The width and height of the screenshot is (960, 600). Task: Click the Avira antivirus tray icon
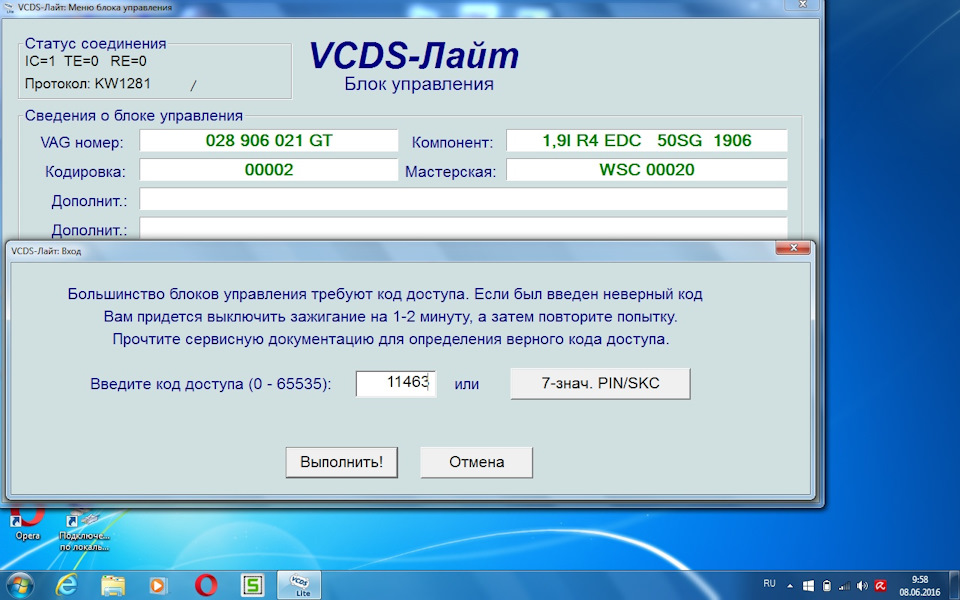tap(880, 586)
